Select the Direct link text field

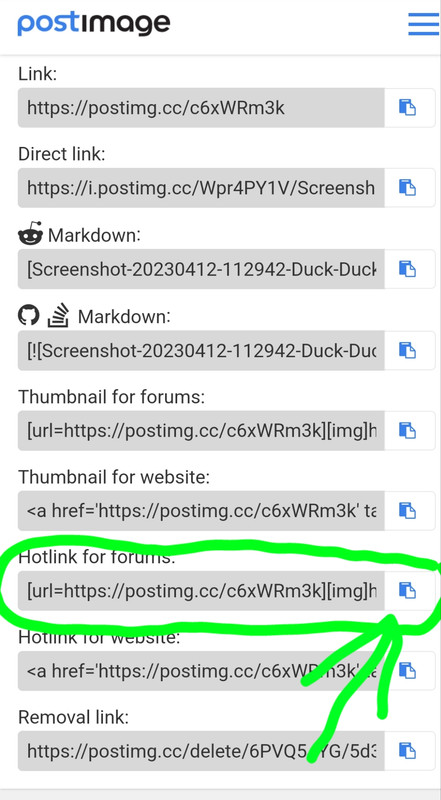201,188
